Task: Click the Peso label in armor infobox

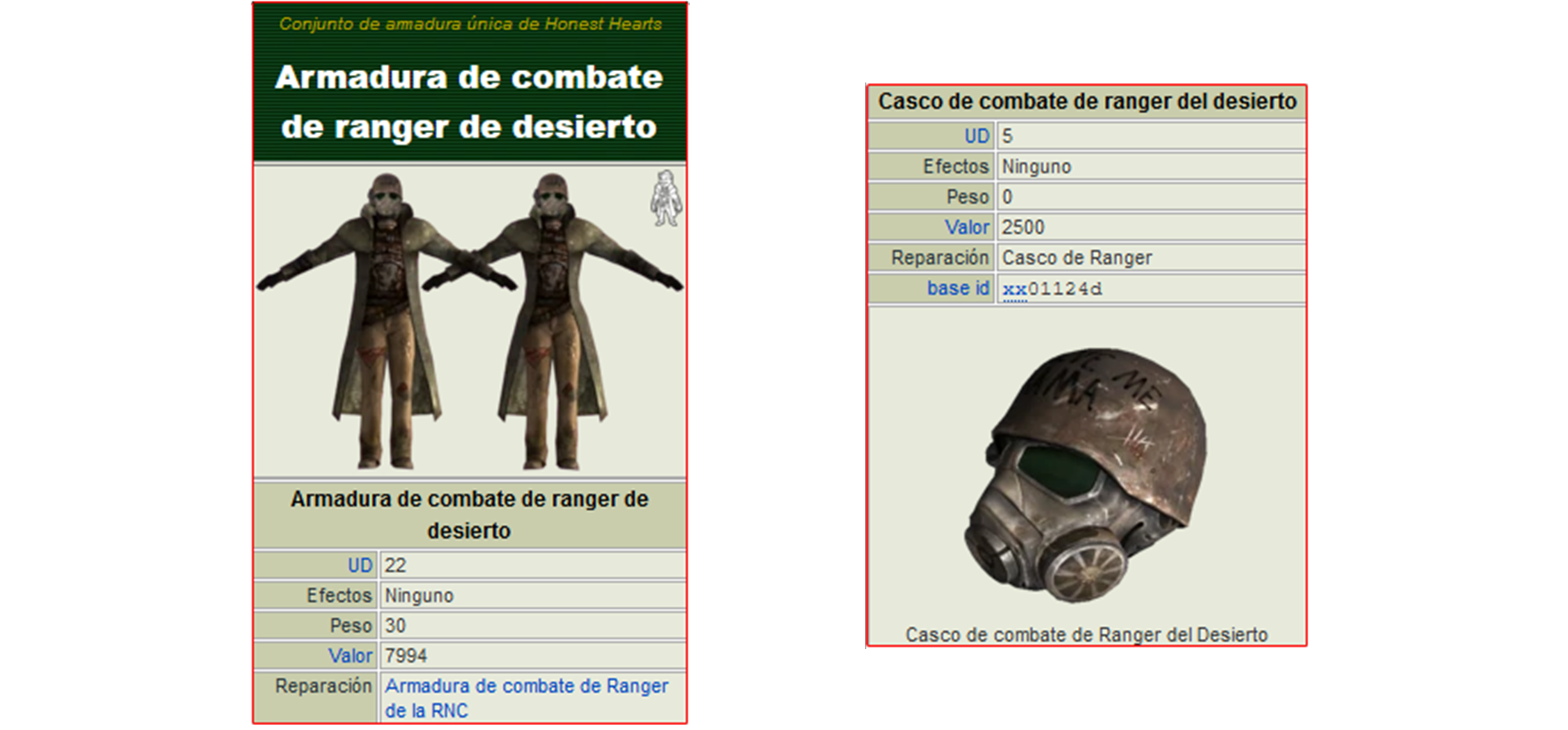Action: (351, 625)
